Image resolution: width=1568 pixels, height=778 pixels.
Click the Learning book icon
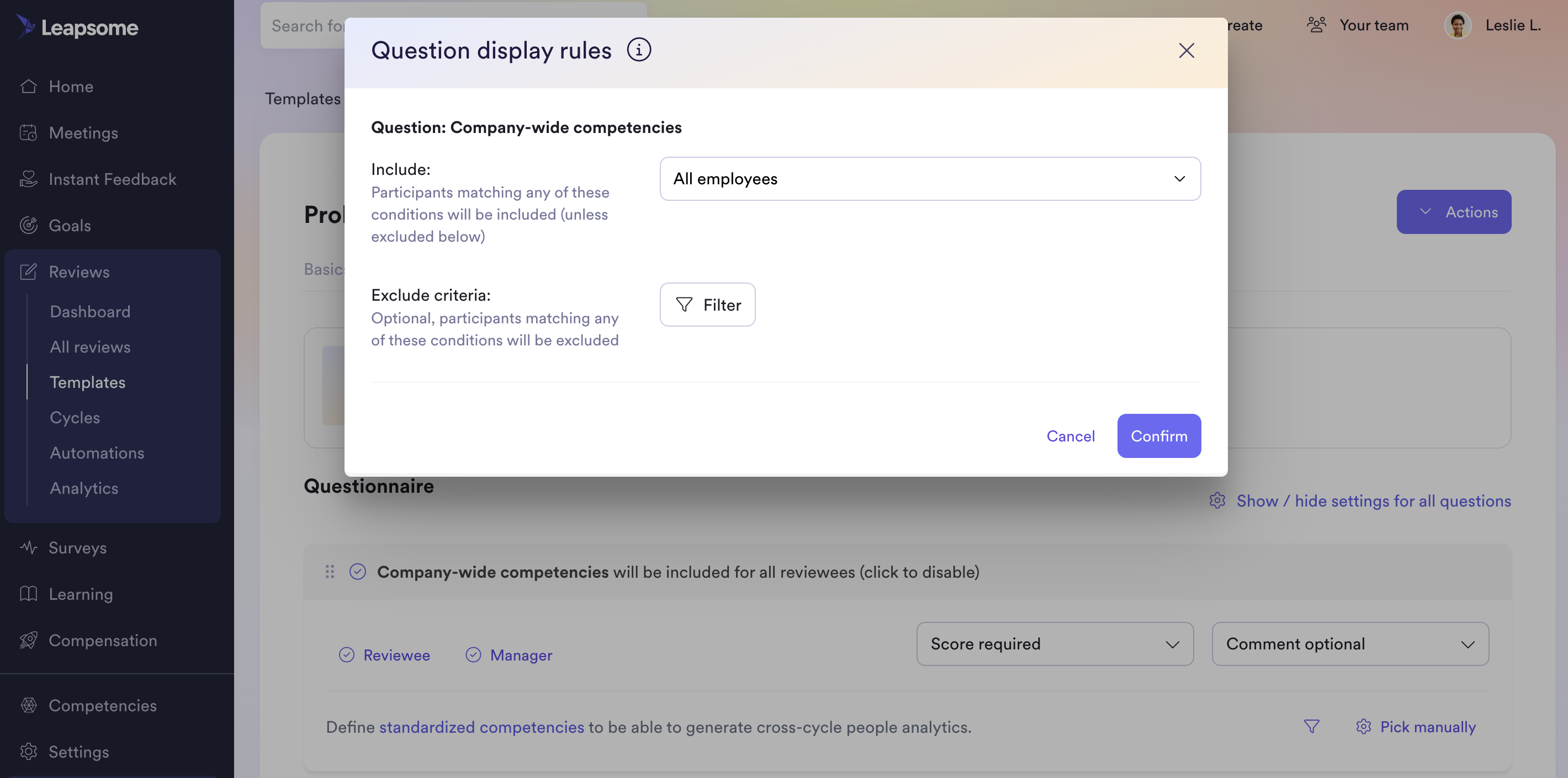click(x=29, y=594)
